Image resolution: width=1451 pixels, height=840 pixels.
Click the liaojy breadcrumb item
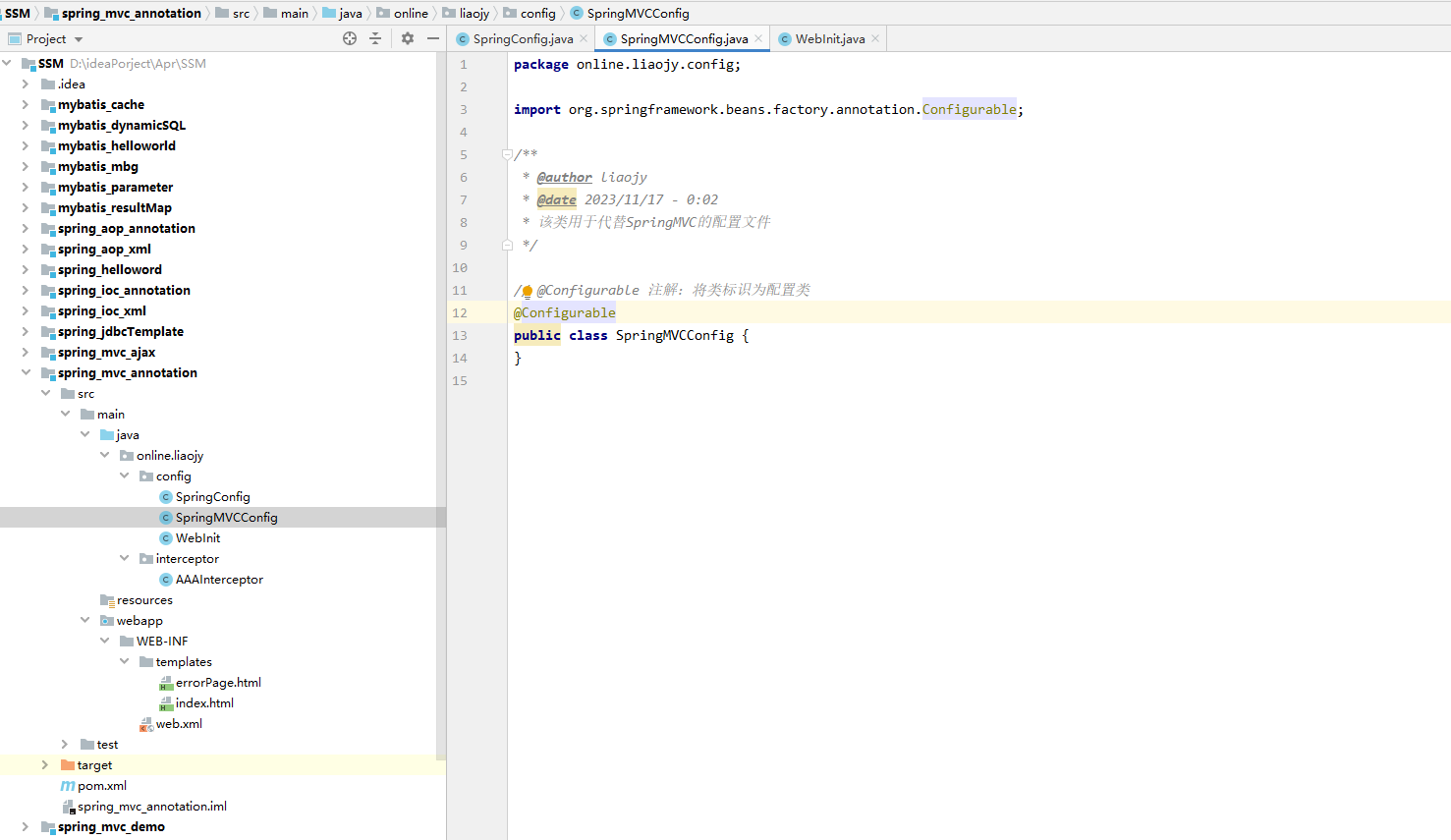466,13
